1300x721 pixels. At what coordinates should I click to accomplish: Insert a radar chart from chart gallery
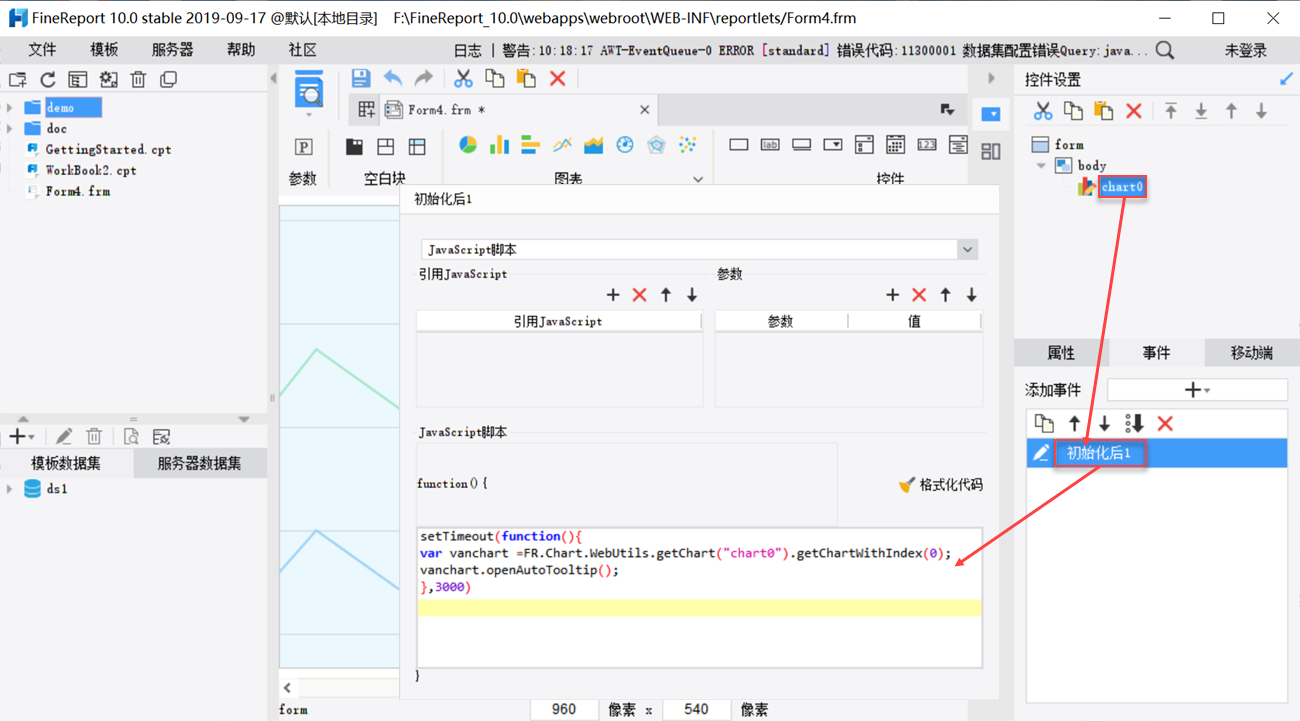coord(656,145)
